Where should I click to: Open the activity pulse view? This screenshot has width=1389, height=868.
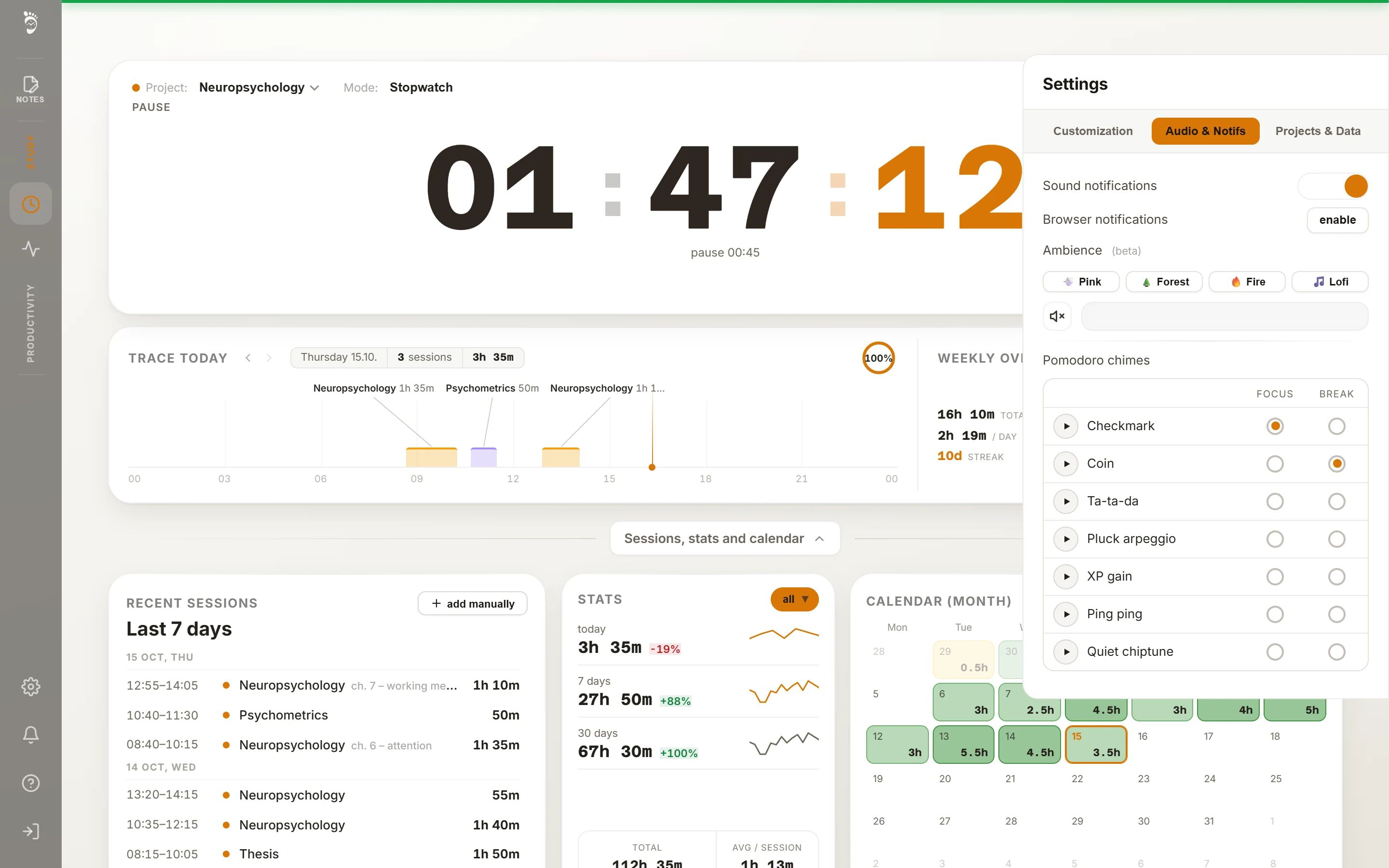[30, 248]
